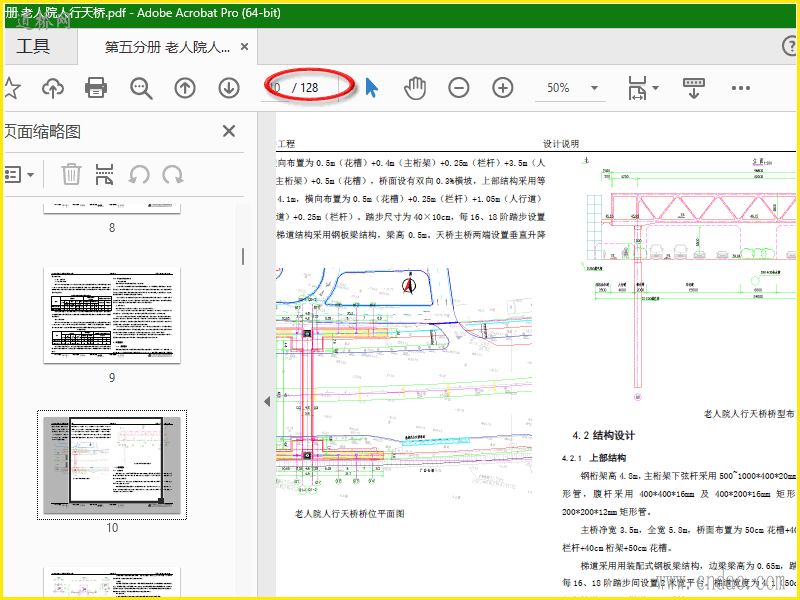Open thumbnail options menu dropdown
Image resolution: width=800 pixels, height=600 pixels.
pyautogui.click(x=19, y=175)
